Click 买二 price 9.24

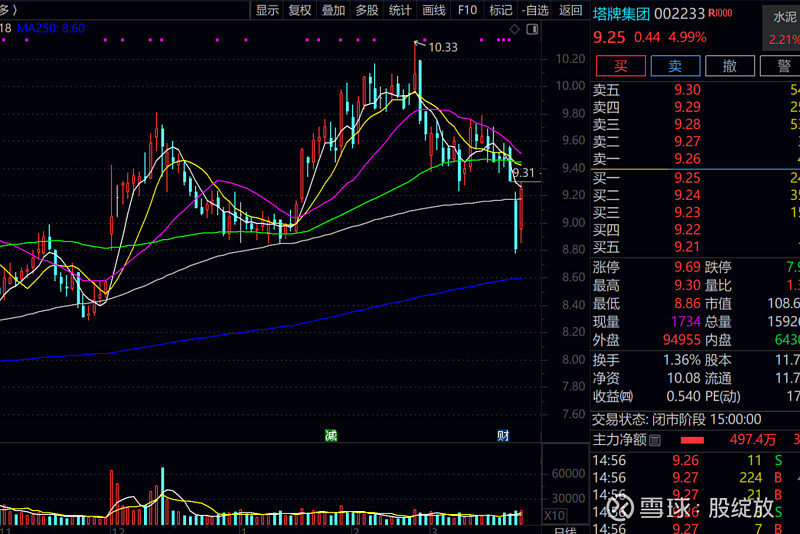687,195
